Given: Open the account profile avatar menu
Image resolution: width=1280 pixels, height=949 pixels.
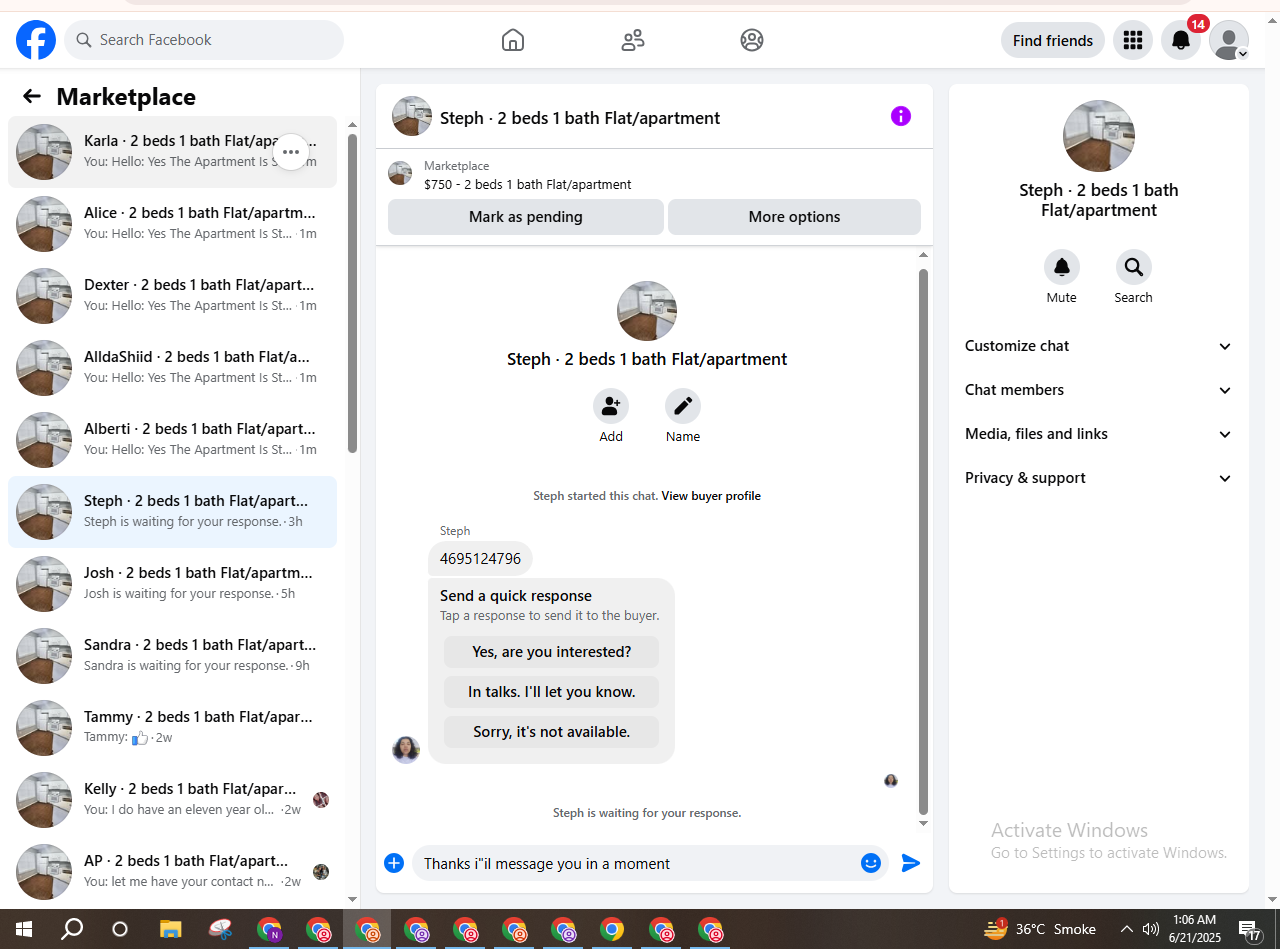Looking at the screenshot, I should tap(1229, 40).
